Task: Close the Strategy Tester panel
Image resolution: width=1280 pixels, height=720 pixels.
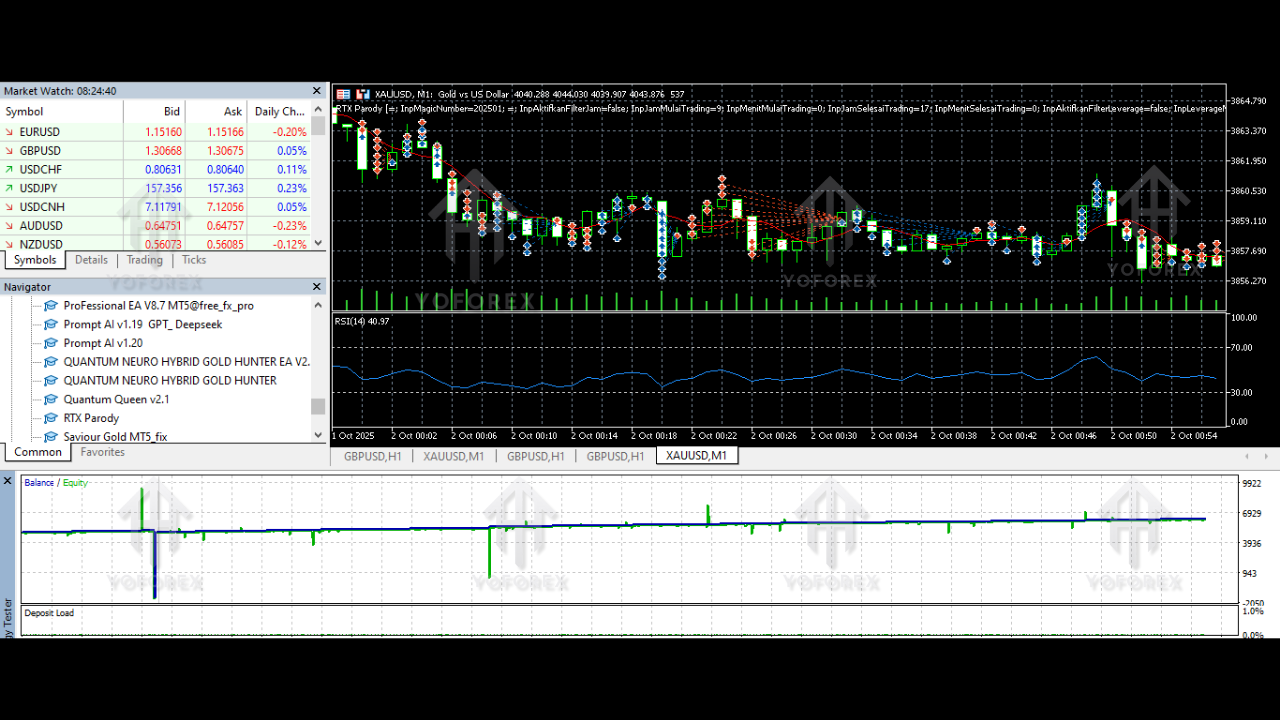Action: point(8,482)
